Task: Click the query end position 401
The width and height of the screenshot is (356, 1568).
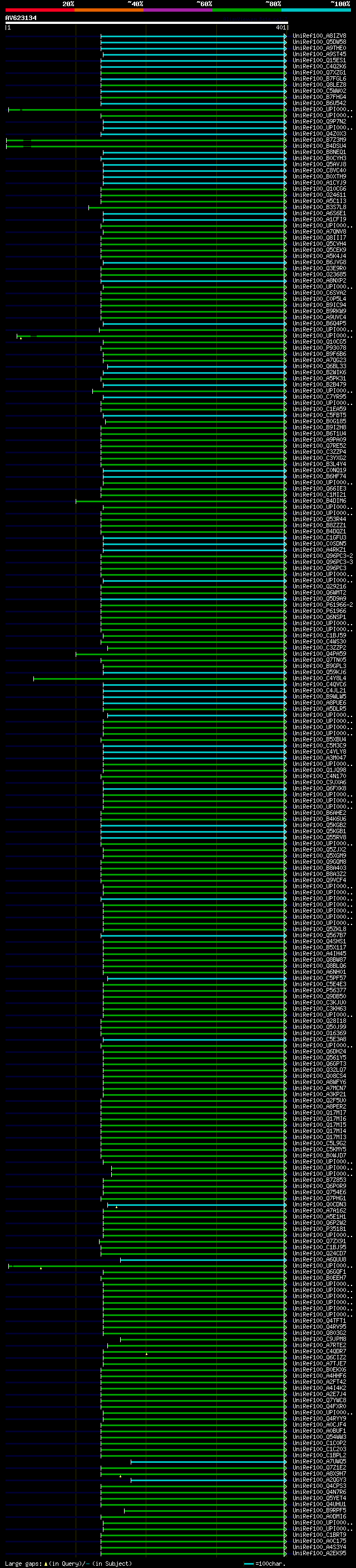Action: tap(280, 27)
